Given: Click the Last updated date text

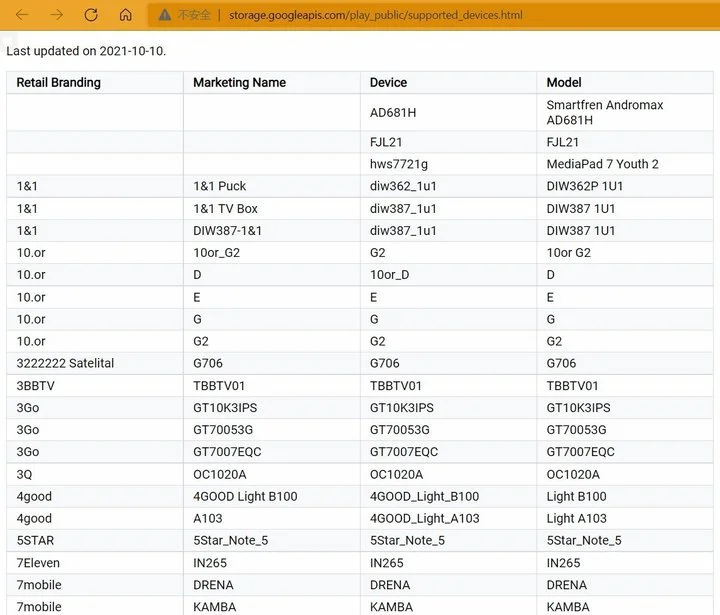Looking at the screenshot, I should point(86,51).
